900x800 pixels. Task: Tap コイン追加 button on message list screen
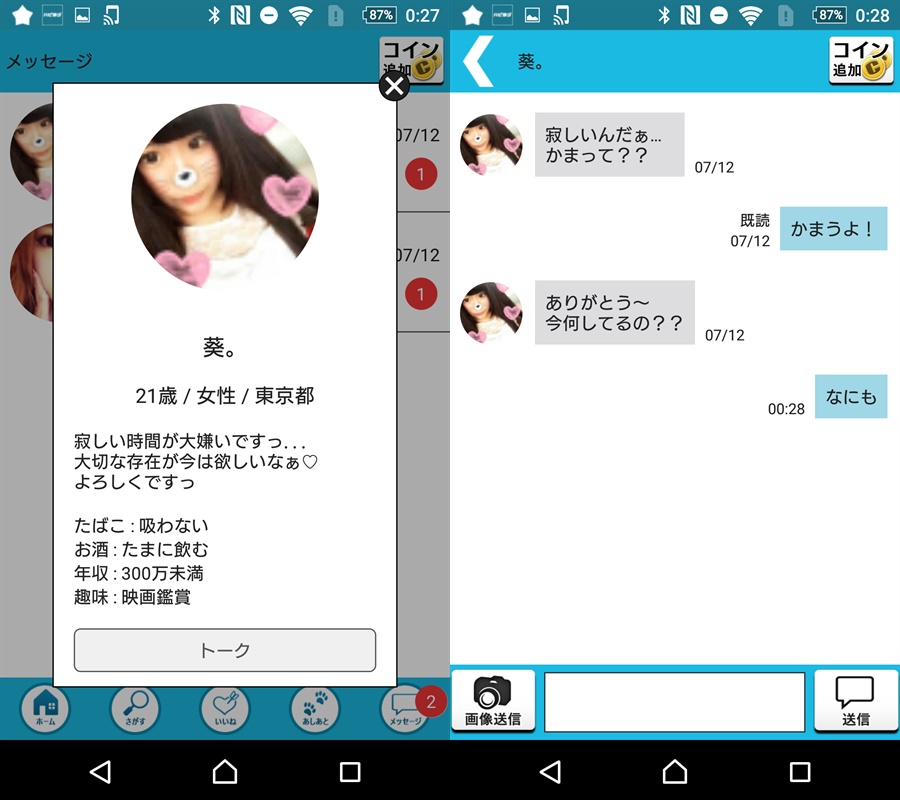(410, 60)
